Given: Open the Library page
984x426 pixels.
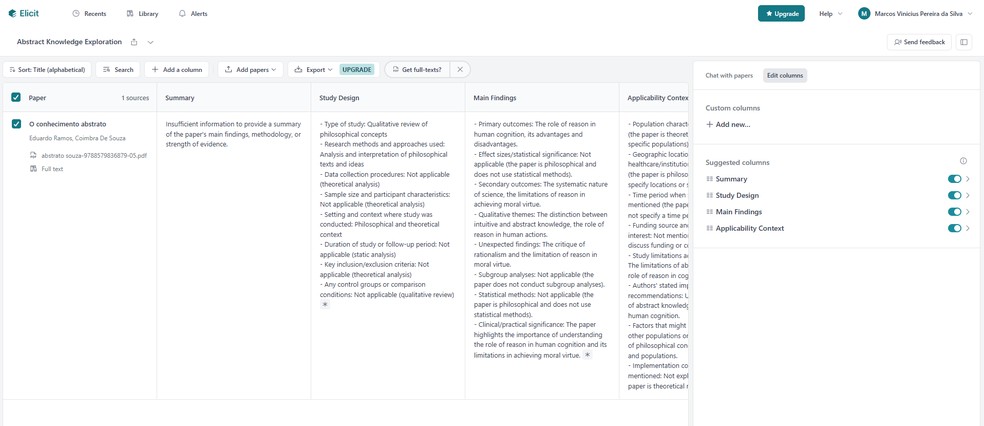Looking at the screenshot, I should coord(142,14).
